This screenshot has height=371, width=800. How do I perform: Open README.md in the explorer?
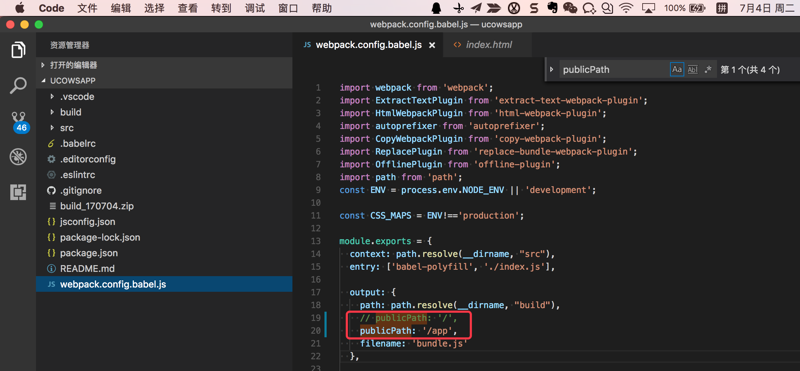[x=87, y=268]
